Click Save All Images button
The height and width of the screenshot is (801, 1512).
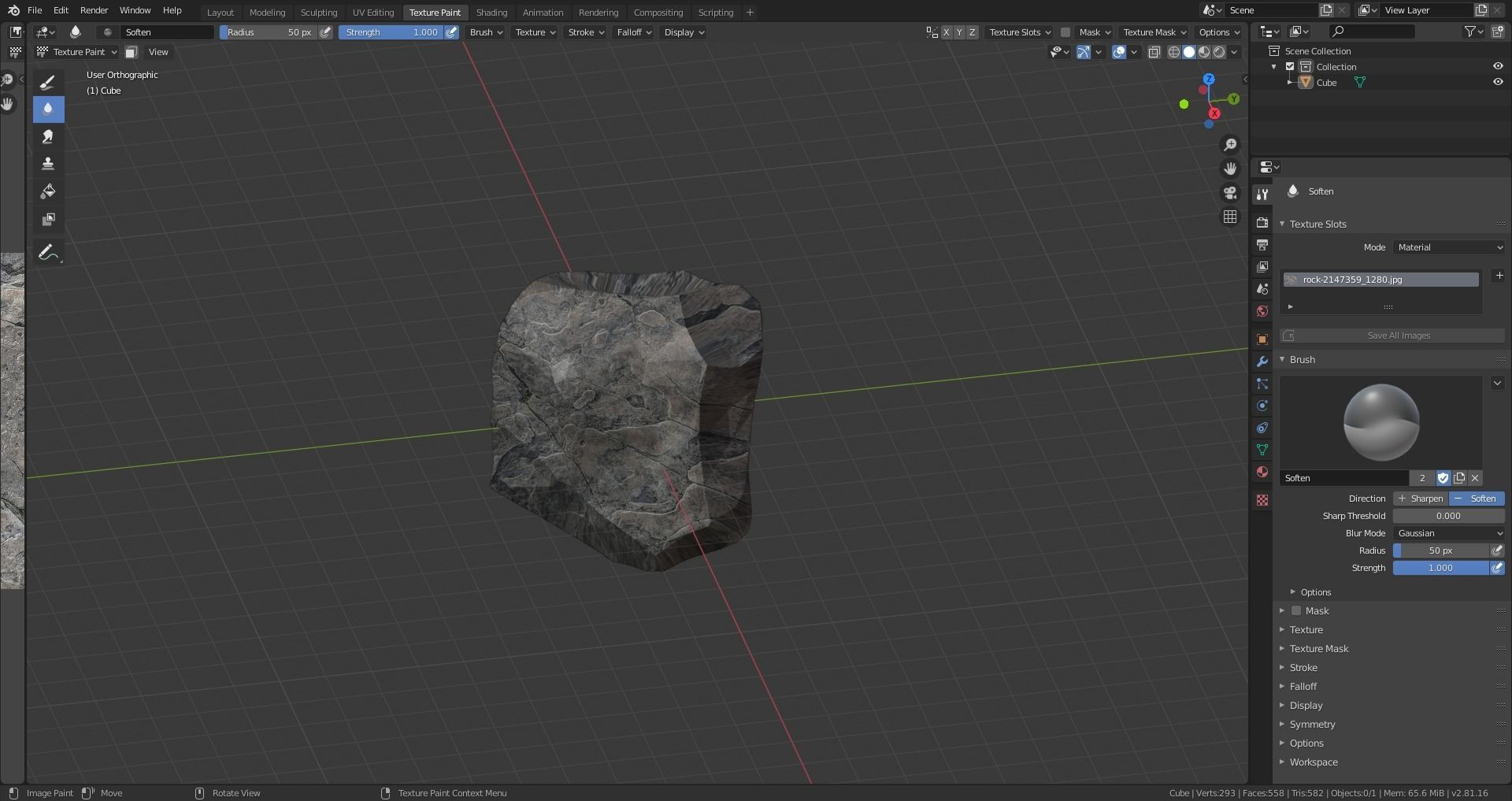pyautogui.click(x=1392, y=336)
